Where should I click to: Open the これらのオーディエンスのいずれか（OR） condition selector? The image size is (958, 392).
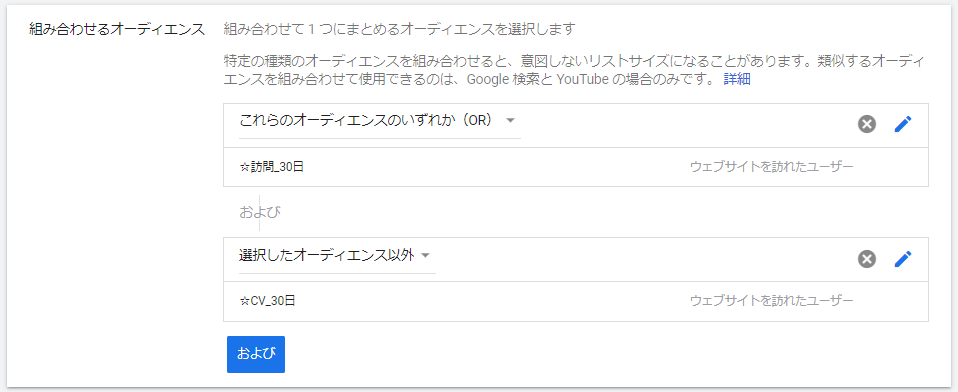click(x=379, y=121)
